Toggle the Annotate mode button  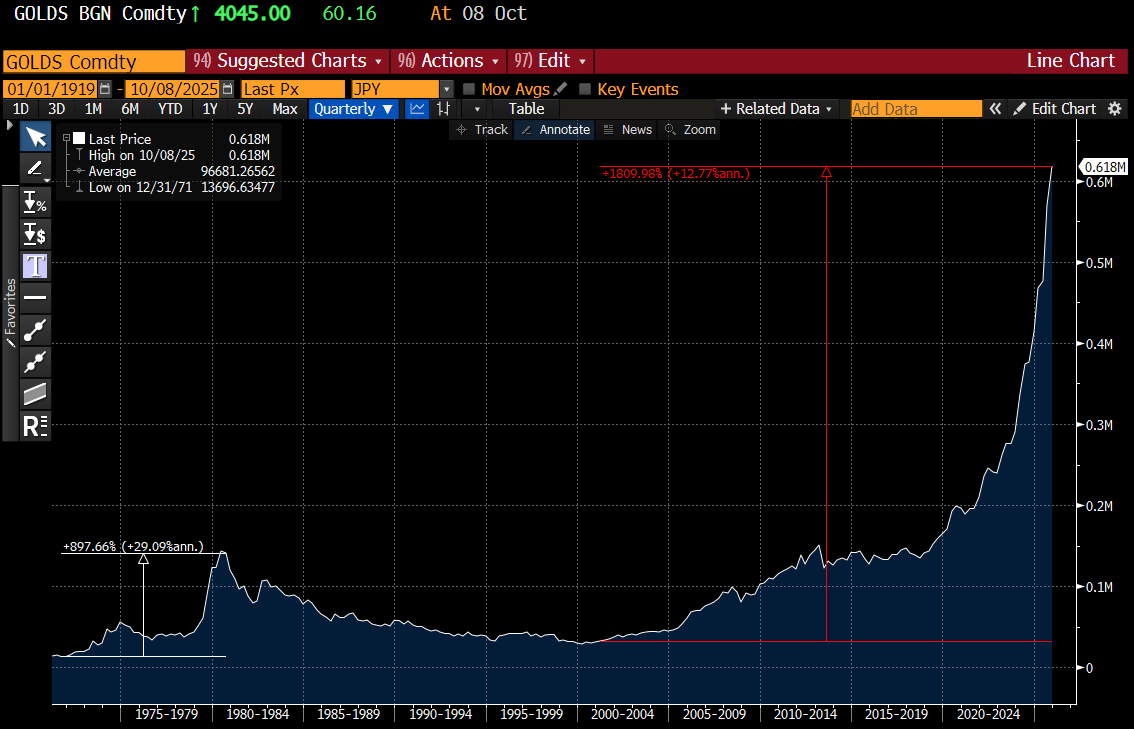[555, 129]
